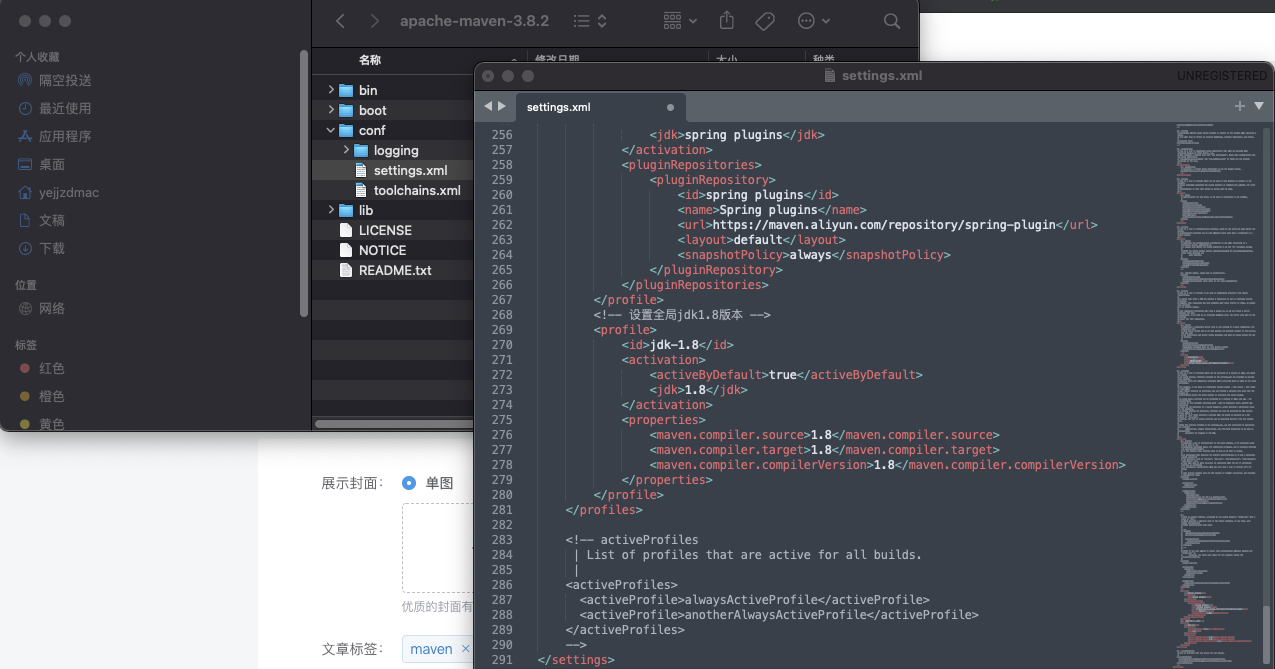This screenshot has height=669, width=1275.
Task: Open Applications (应用程序) in sidebar
Action: pyautogui.click(x=65, y=136)
